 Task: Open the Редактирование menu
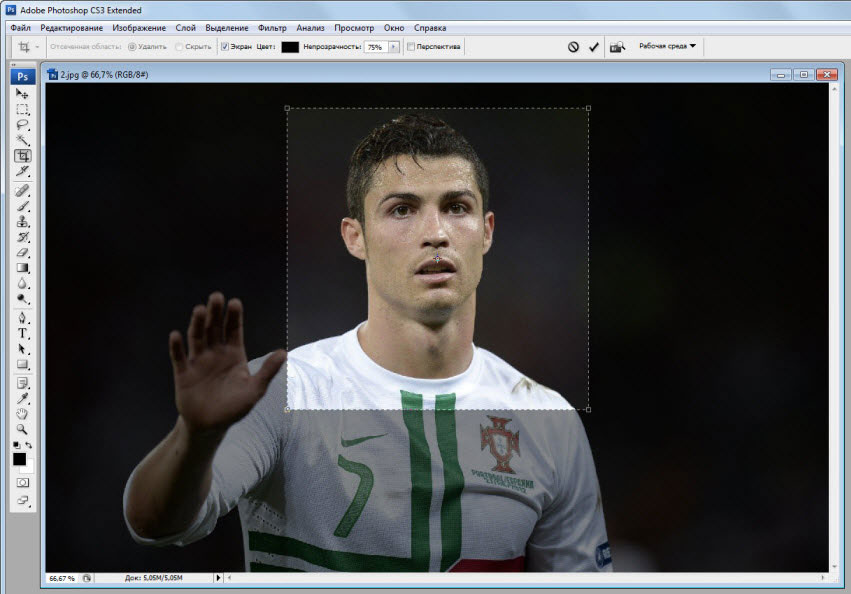click(72, 28)
